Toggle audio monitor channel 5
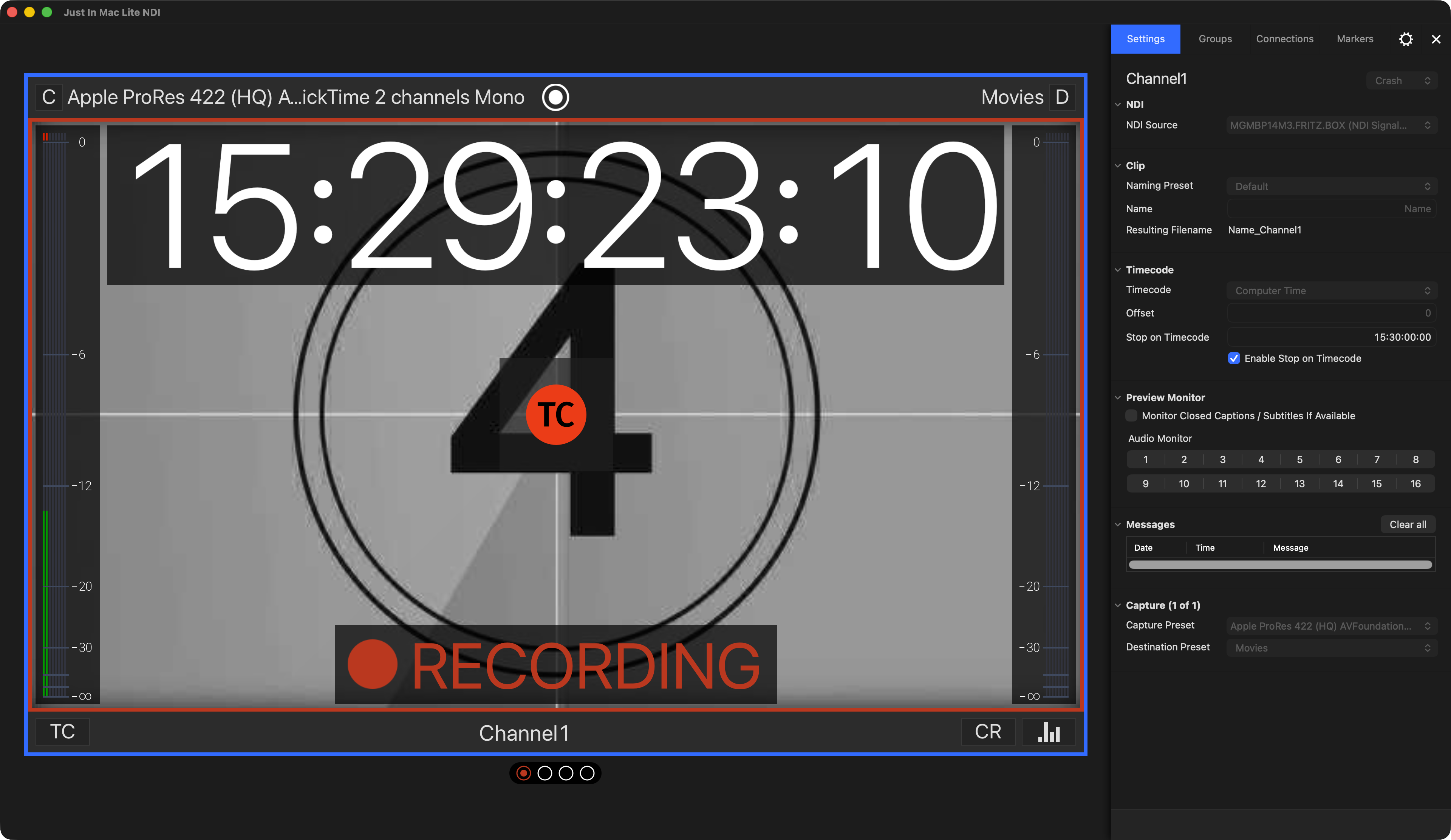Viewport: 1451px width, 840px height. [x=1299, y=460]
